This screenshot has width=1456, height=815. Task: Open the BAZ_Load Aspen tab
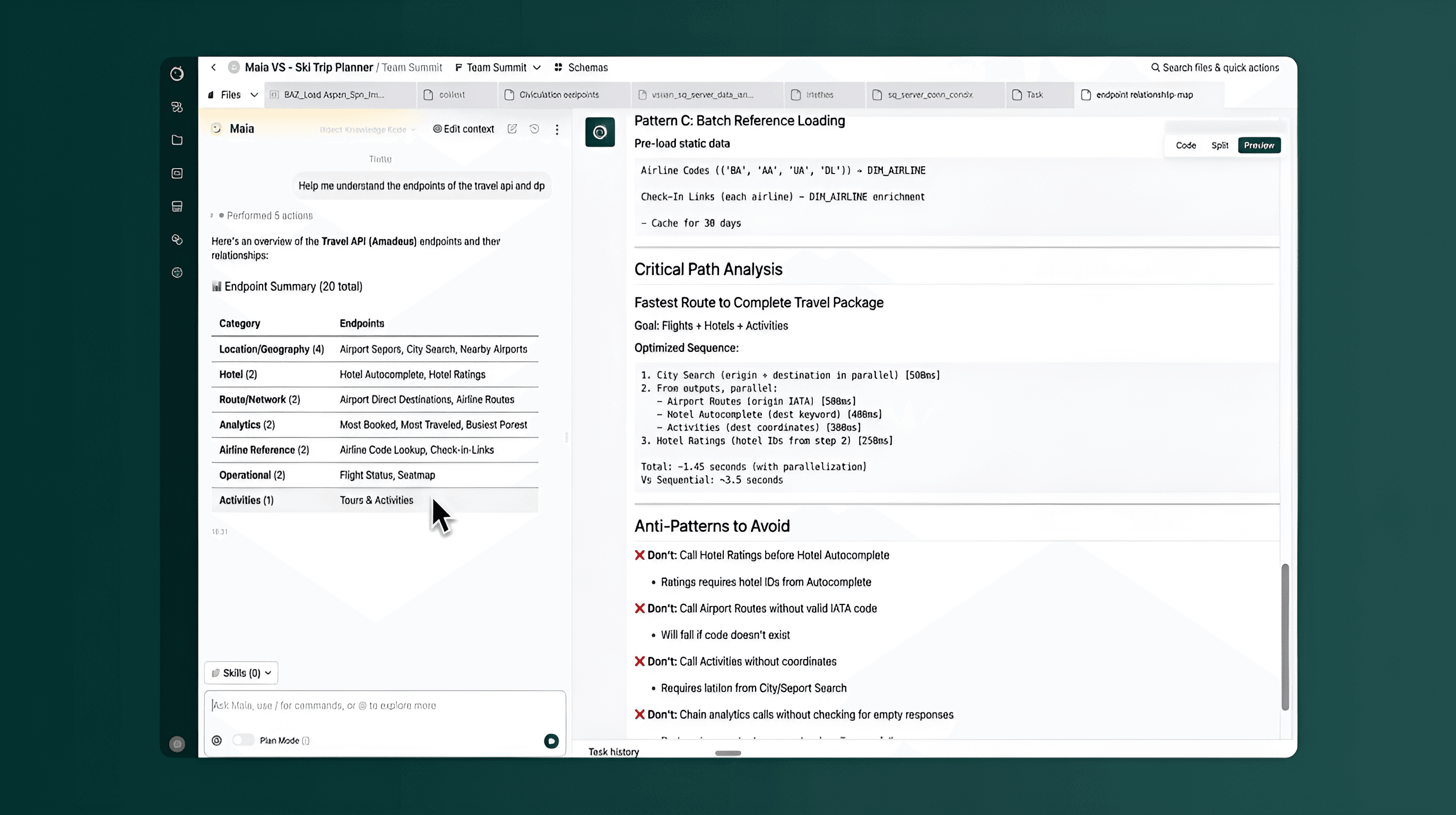(x=339, y=94)
